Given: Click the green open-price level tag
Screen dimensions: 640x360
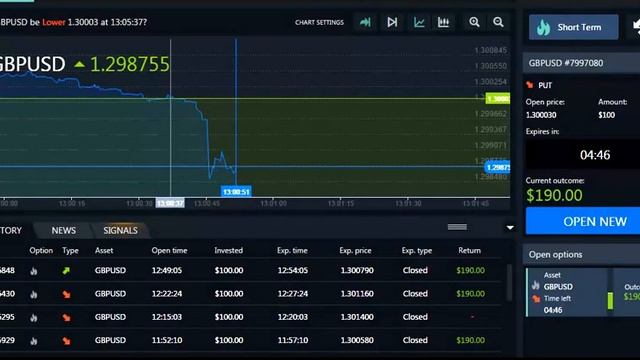Looking at the screenshot, I should point(498,98).
